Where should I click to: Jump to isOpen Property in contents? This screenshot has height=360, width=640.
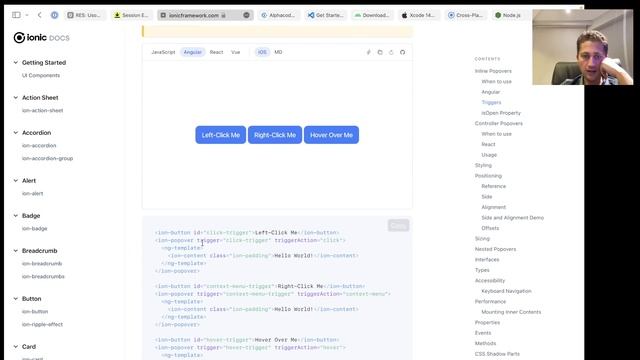[501, 113]
